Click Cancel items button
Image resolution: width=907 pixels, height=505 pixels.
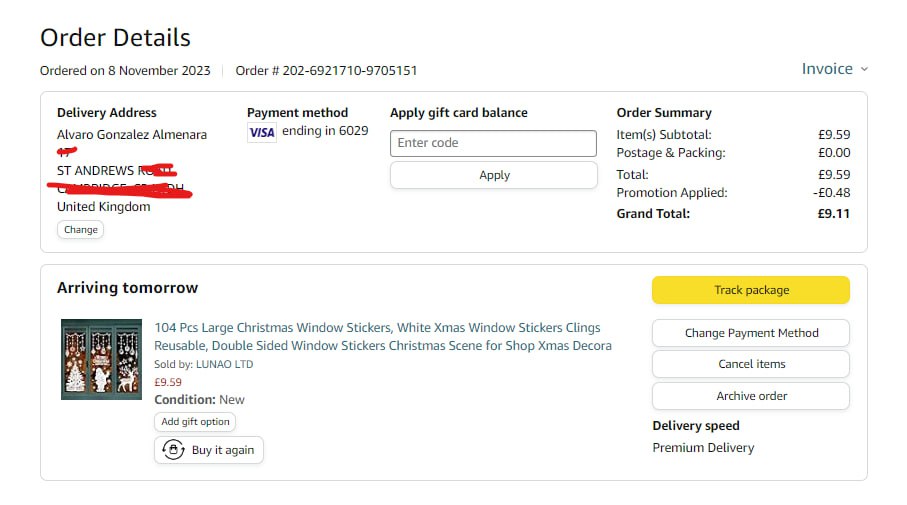[x=751, y=364]
